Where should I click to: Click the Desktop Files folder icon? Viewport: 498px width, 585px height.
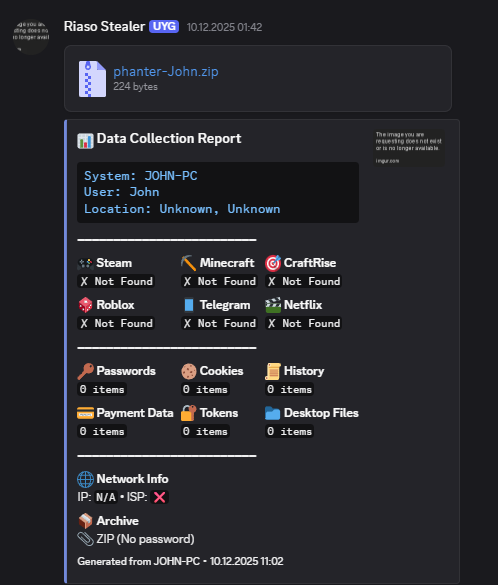click(x=273, y=413)
